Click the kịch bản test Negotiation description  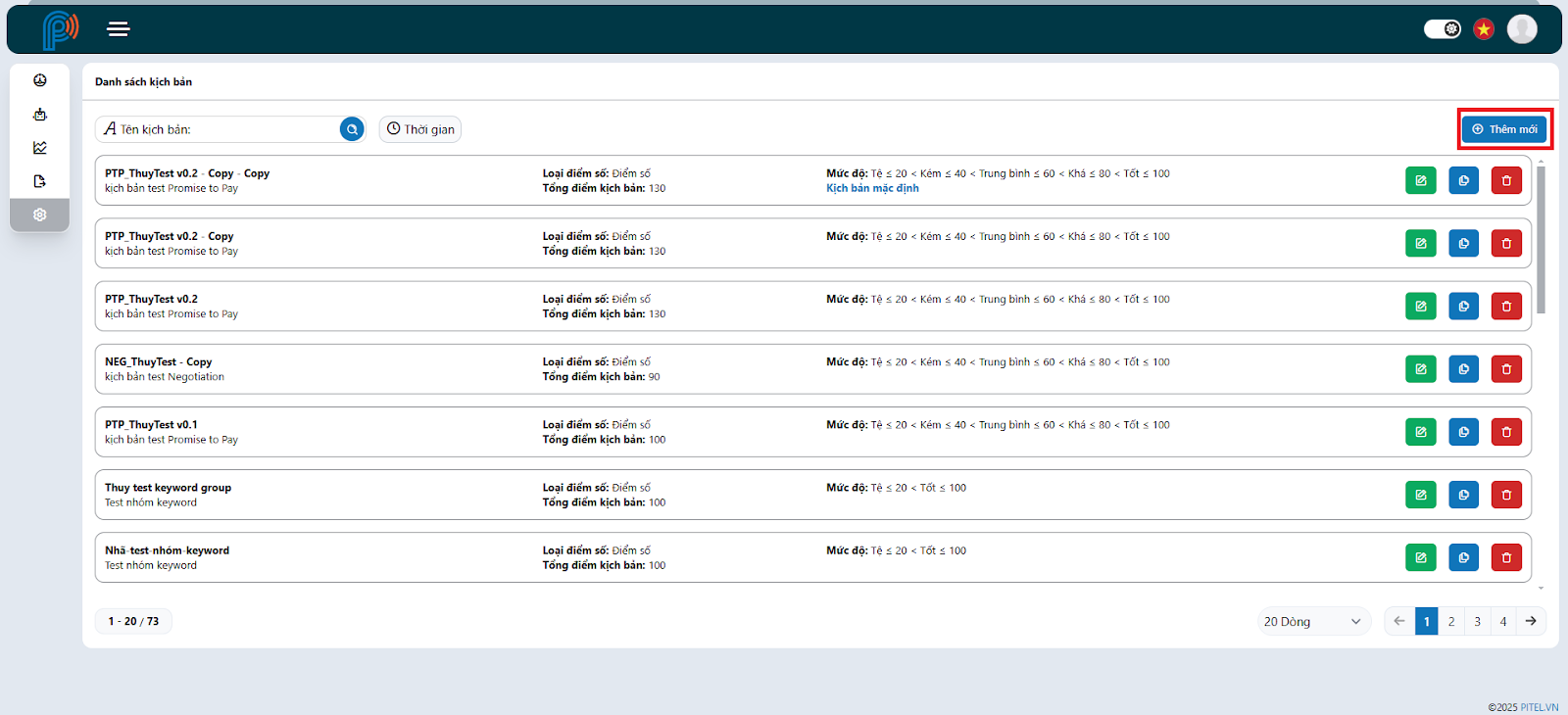165,377
